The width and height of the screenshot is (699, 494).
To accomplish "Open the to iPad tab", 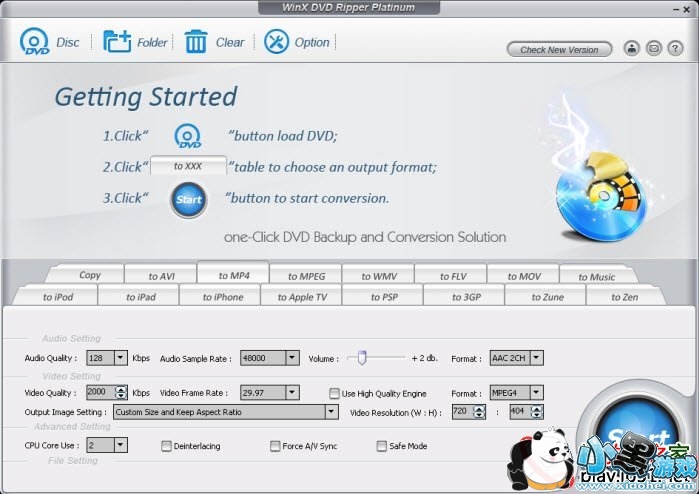I will pos(140,296).
